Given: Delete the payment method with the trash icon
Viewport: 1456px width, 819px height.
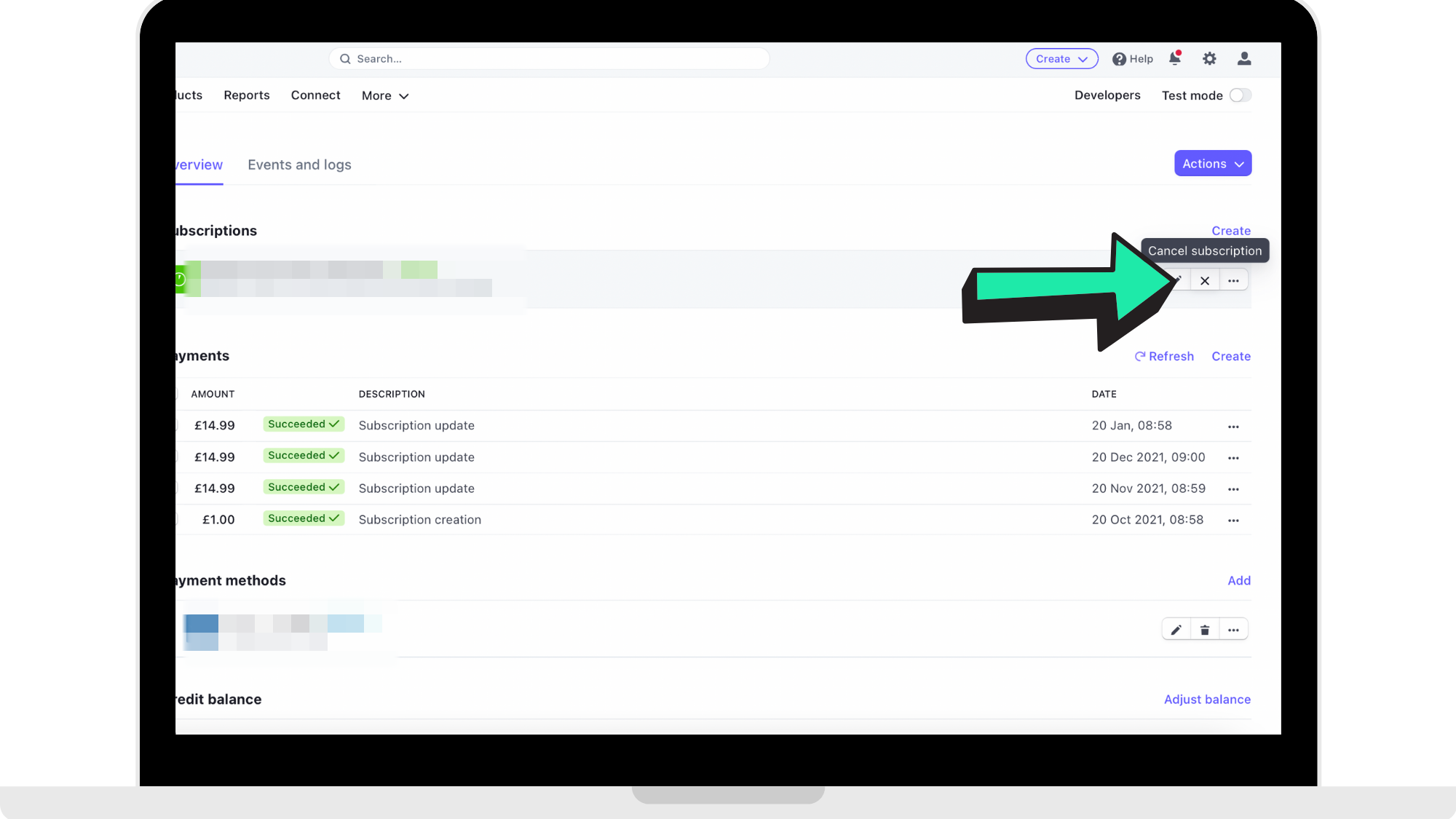Looking at the screenshot, I should tap(1205, 630).
